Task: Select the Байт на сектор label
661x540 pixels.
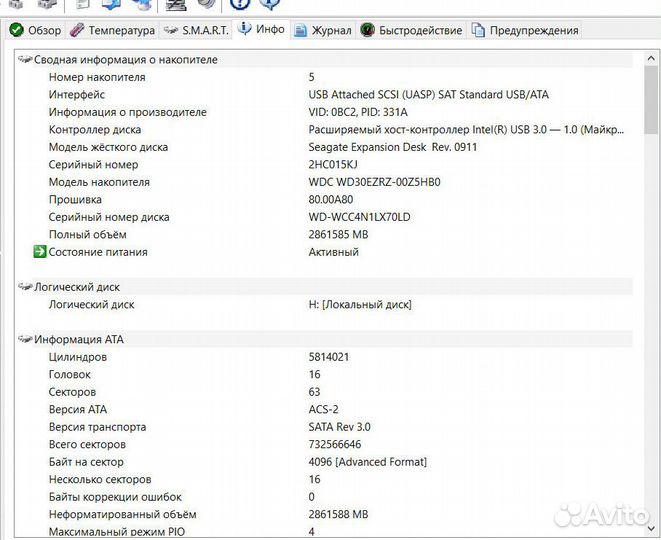Action: (x=86, y=462)
